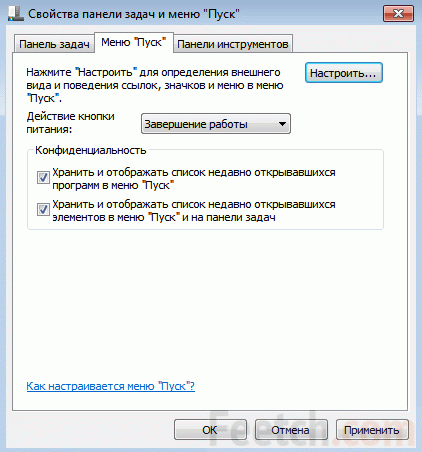Toggle the recently opened items checkbox

pyautogui.click(x=43, y=210)
